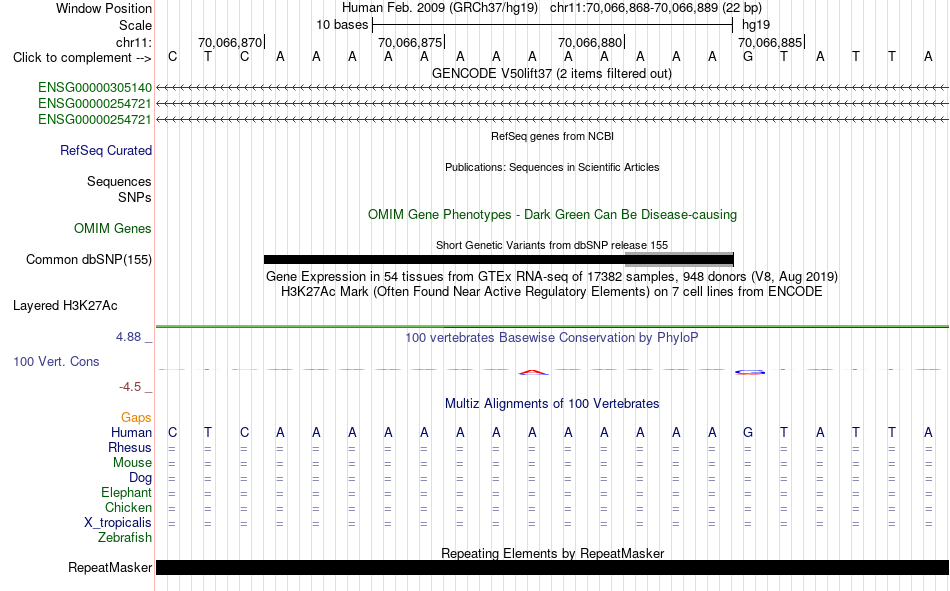Click the -4.5 PhyloP lower axis value
Screen dimensions: 950x591
130,387
